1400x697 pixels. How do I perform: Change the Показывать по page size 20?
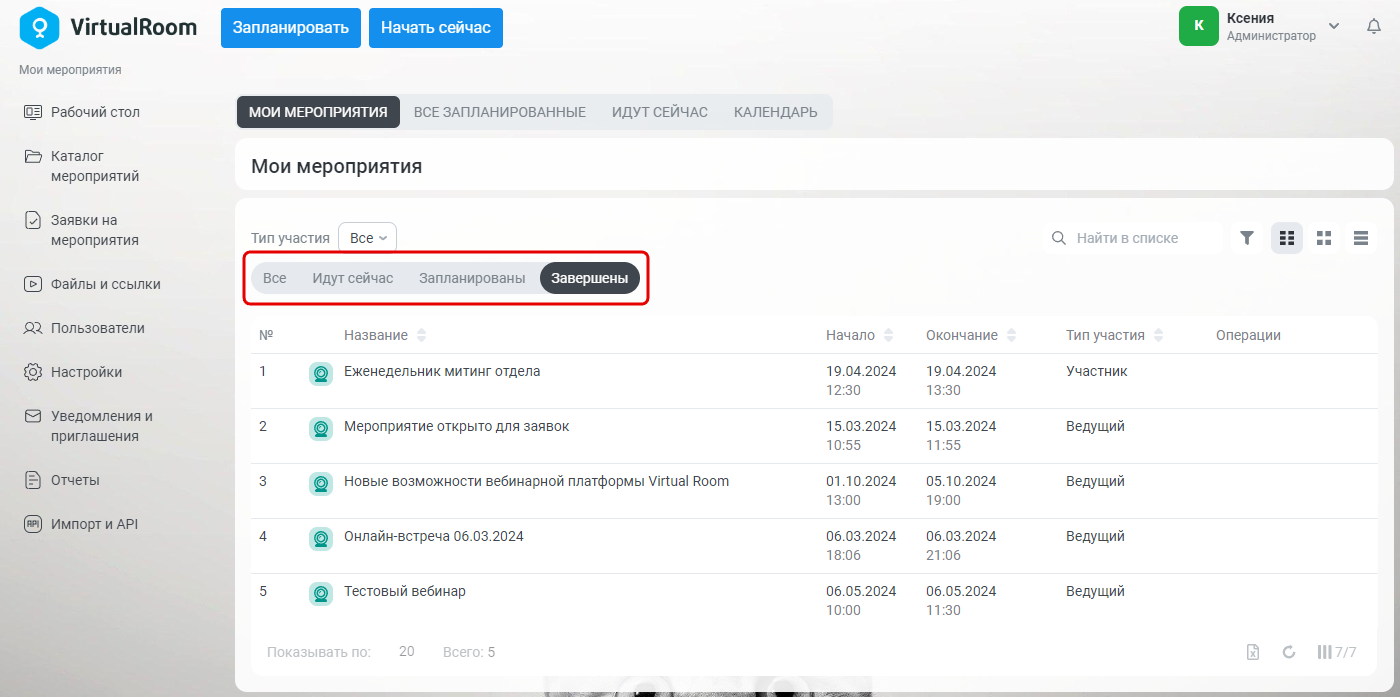click(407, 652)
